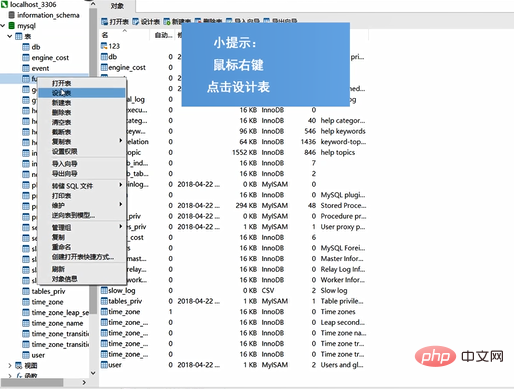Choose 设计表 in the context menu

(x=82, y=93)
